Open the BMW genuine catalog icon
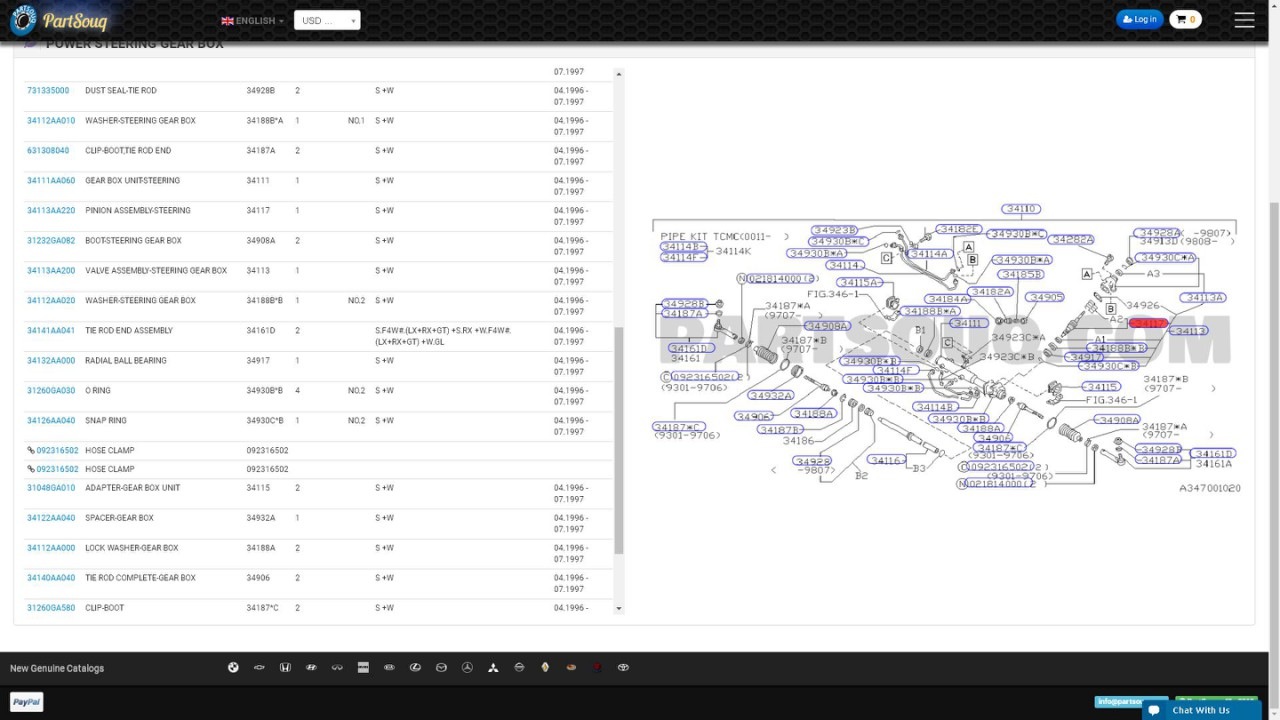1280x720 pixels. coord(233,667)
